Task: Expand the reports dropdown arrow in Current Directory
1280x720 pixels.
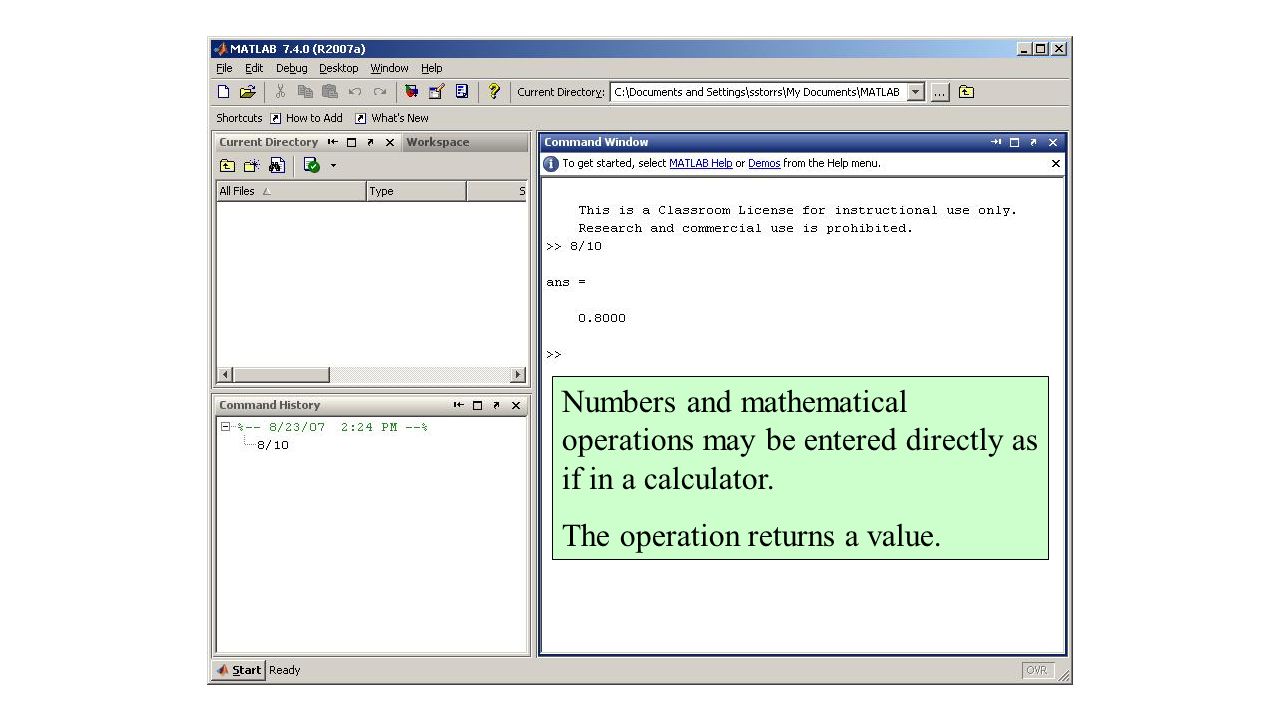Action: tap(333, 166)
